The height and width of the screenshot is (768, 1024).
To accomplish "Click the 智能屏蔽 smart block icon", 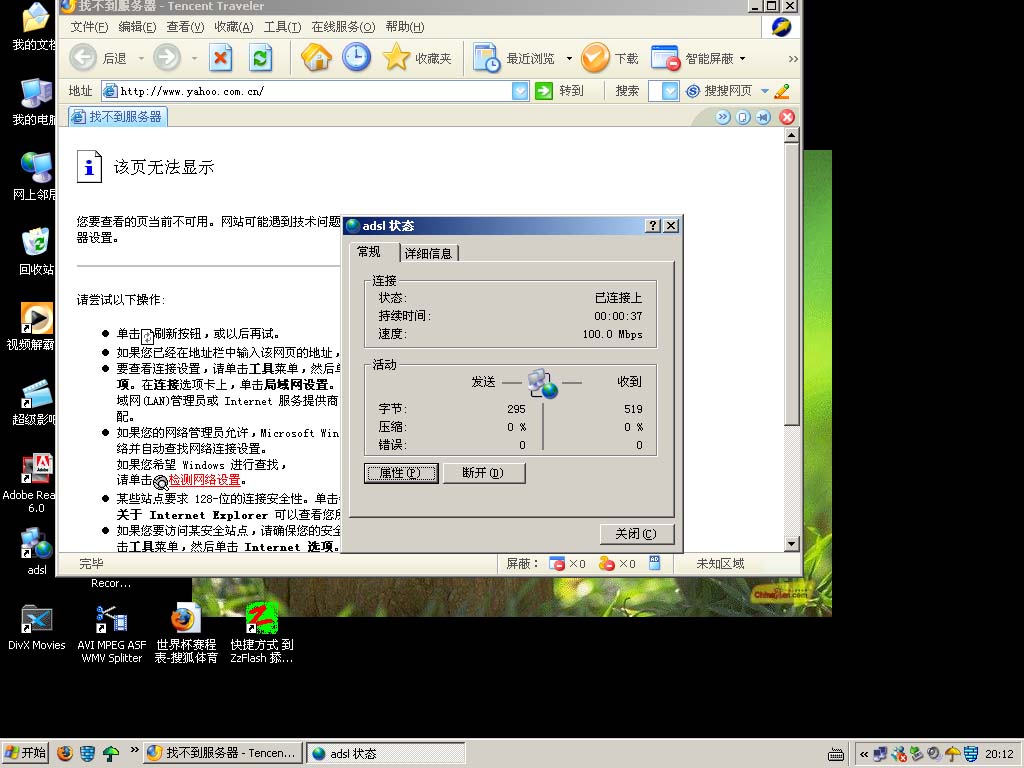I will [x=666, y=58].
